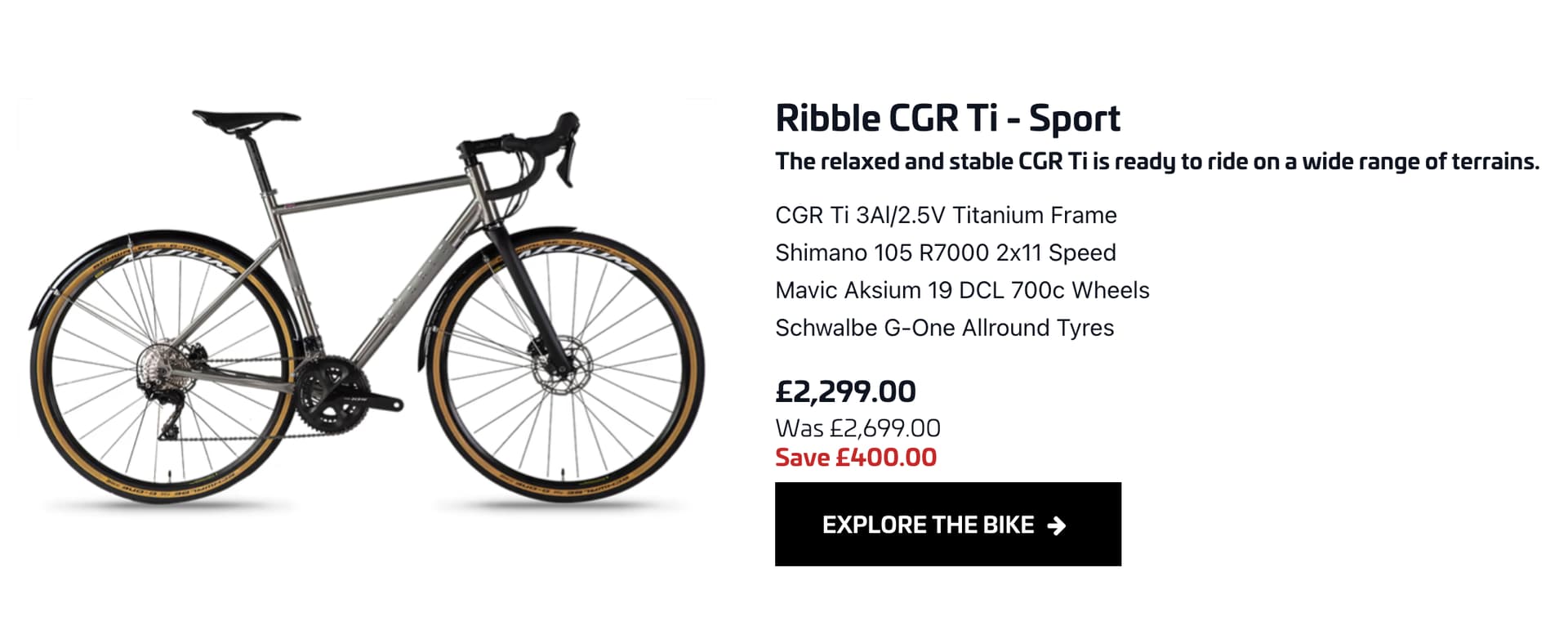Click the Mavic Aksium 19 DCL Wheels line
1568x617 pixels.
[x=962, y=290]
